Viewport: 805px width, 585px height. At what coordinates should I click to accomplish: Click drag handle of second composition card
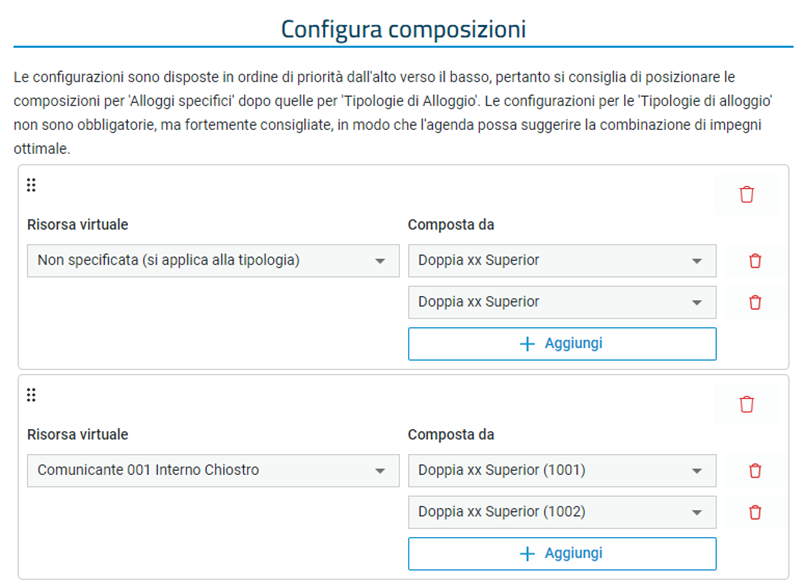point(31,395)
